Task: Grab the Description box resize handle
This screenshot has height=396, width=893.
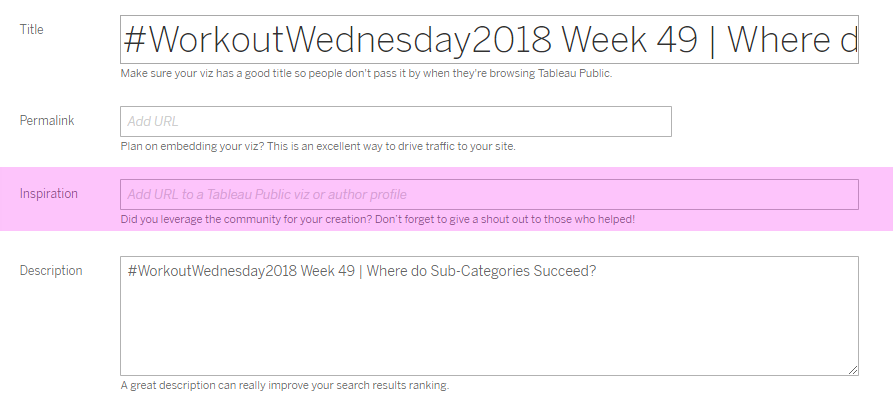Action: [x=853, y=370]
